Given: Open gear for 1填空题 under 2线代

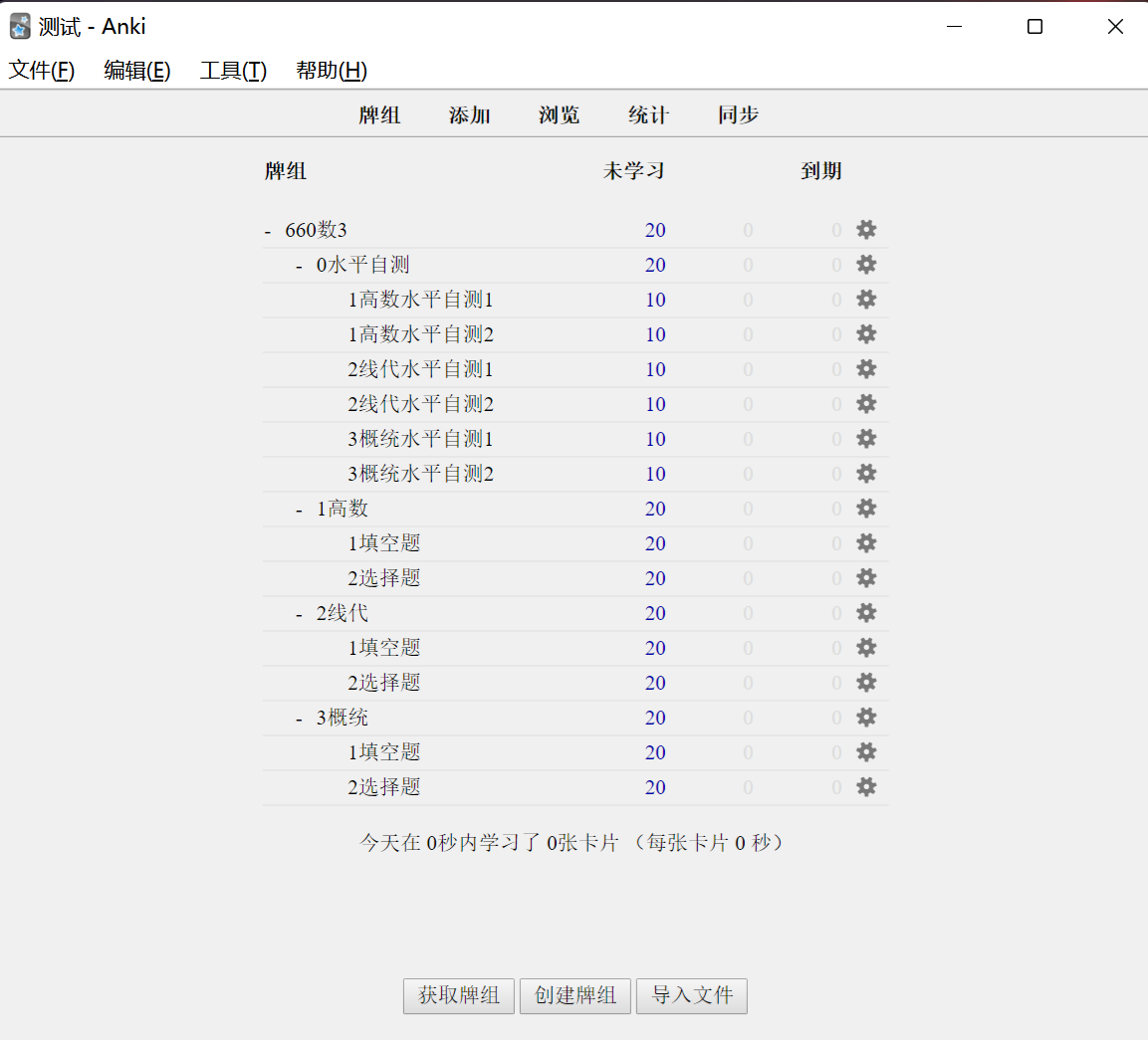Looking at the screenshot, I should pyautogui.click(x=866, y=648).
